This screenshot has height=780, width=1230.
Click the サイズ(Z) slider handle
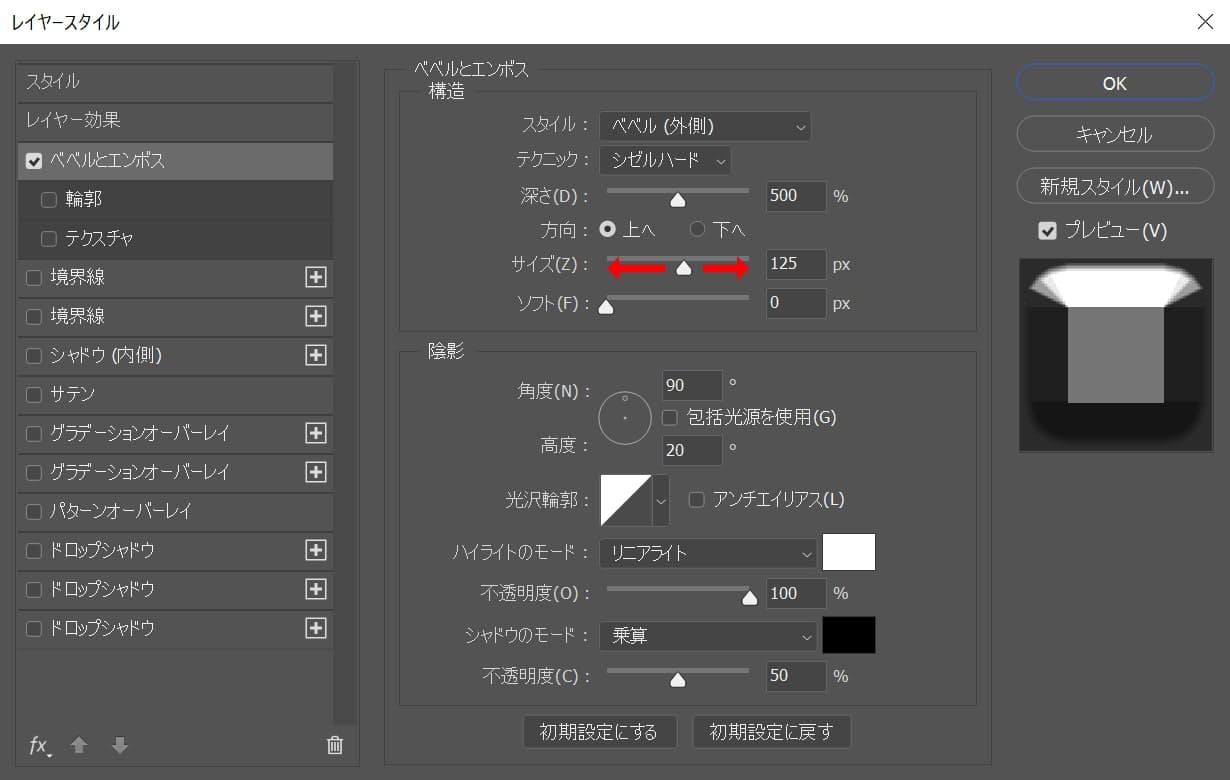tap(684, 268)
